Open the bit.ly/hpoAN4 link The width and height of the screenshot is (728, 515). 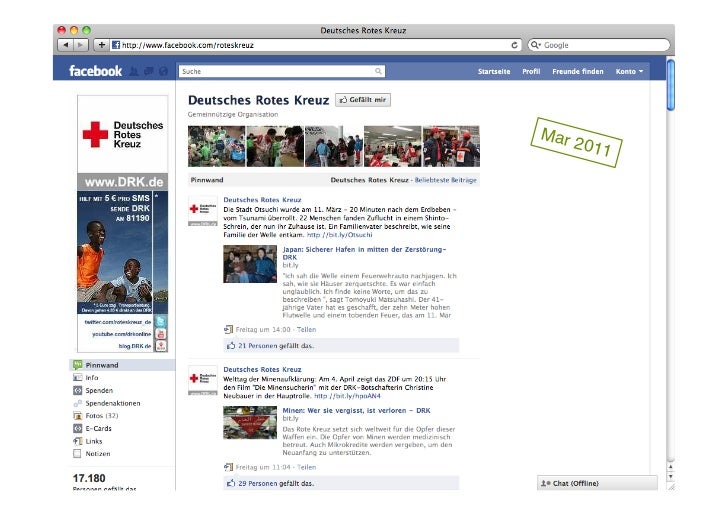[x=347, y=396]
